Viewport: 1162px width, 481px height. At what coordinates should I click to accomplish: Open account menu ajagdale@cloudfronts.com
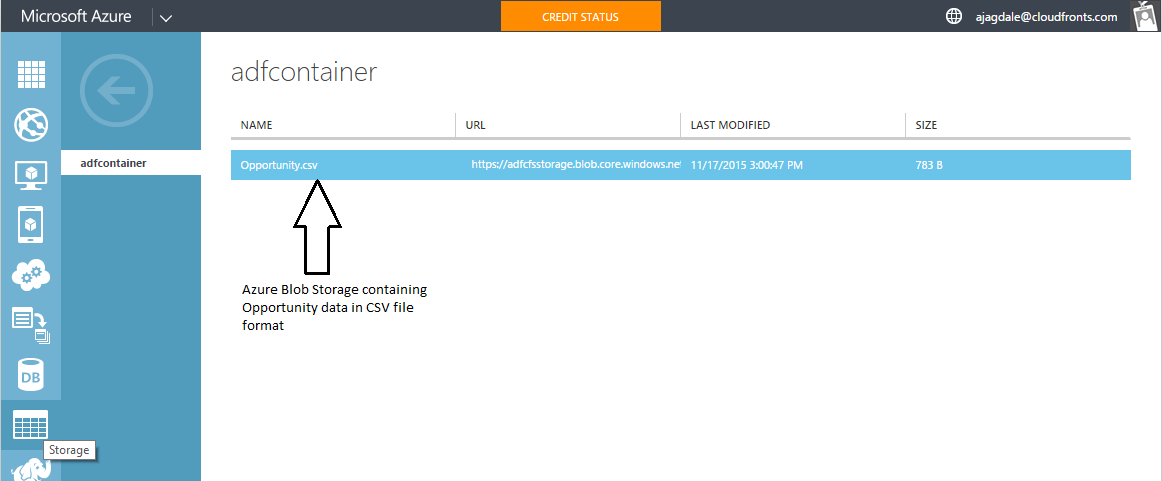click(x=1046, y=17)
